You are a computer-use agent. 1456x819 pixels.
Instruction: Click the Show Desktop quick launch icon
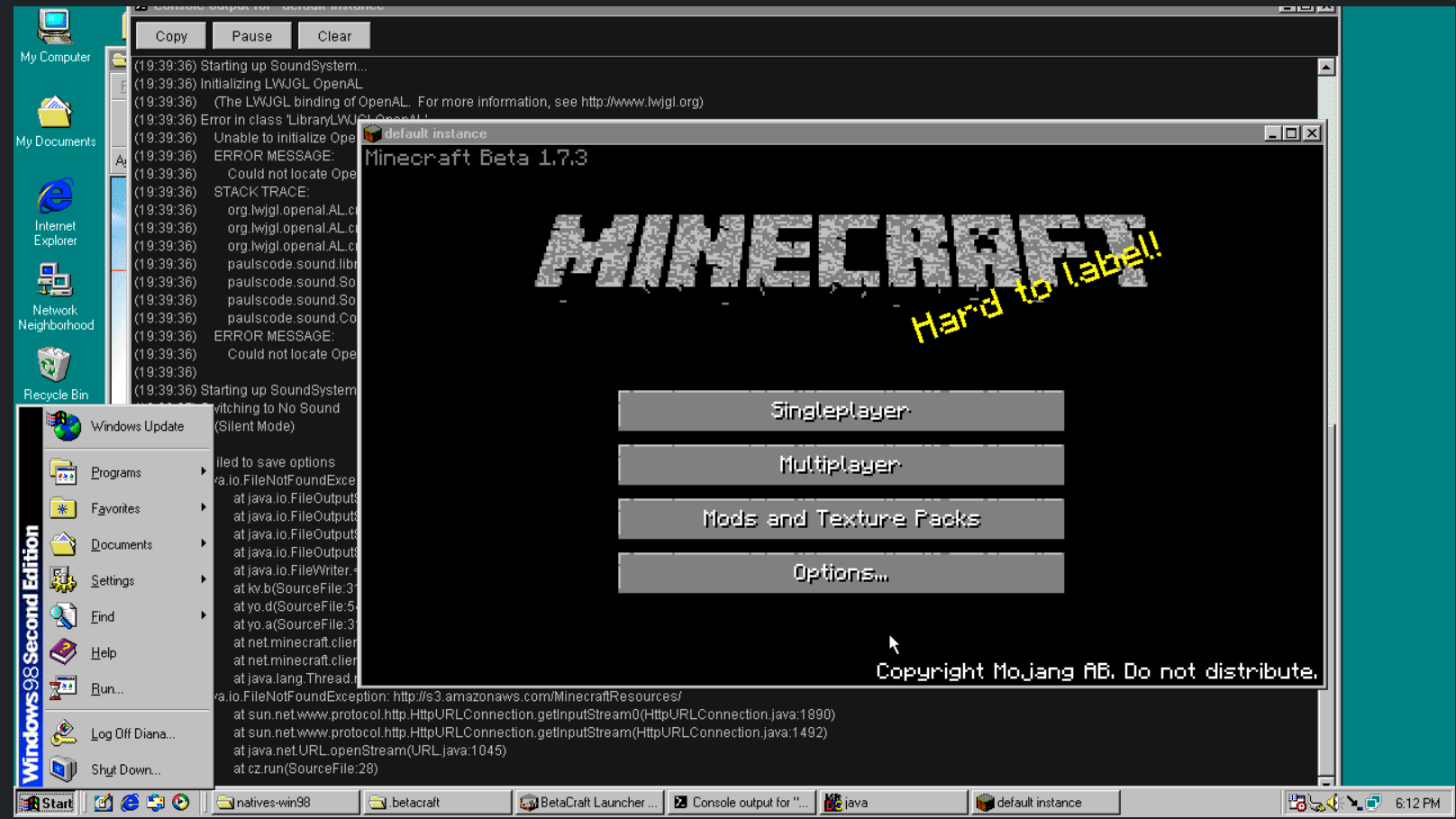(104, 802)
